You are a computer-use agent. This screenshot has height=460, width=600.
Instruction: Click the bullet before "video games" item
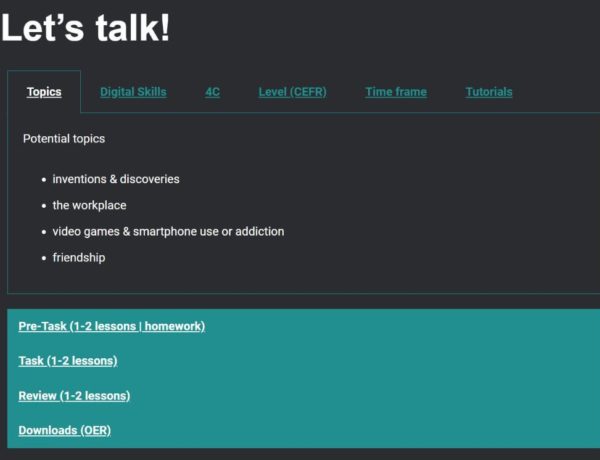[44, 232]
